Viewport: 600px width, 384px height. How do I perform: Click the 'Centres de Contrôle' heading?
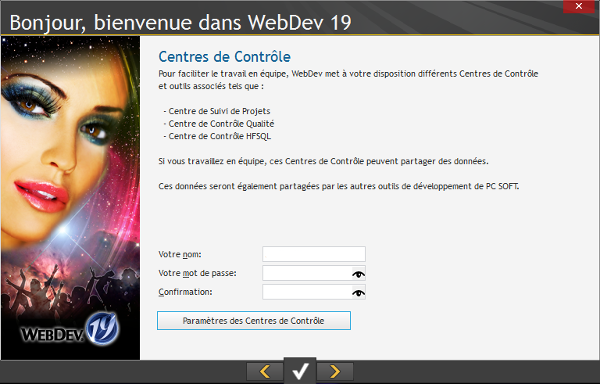225,57
